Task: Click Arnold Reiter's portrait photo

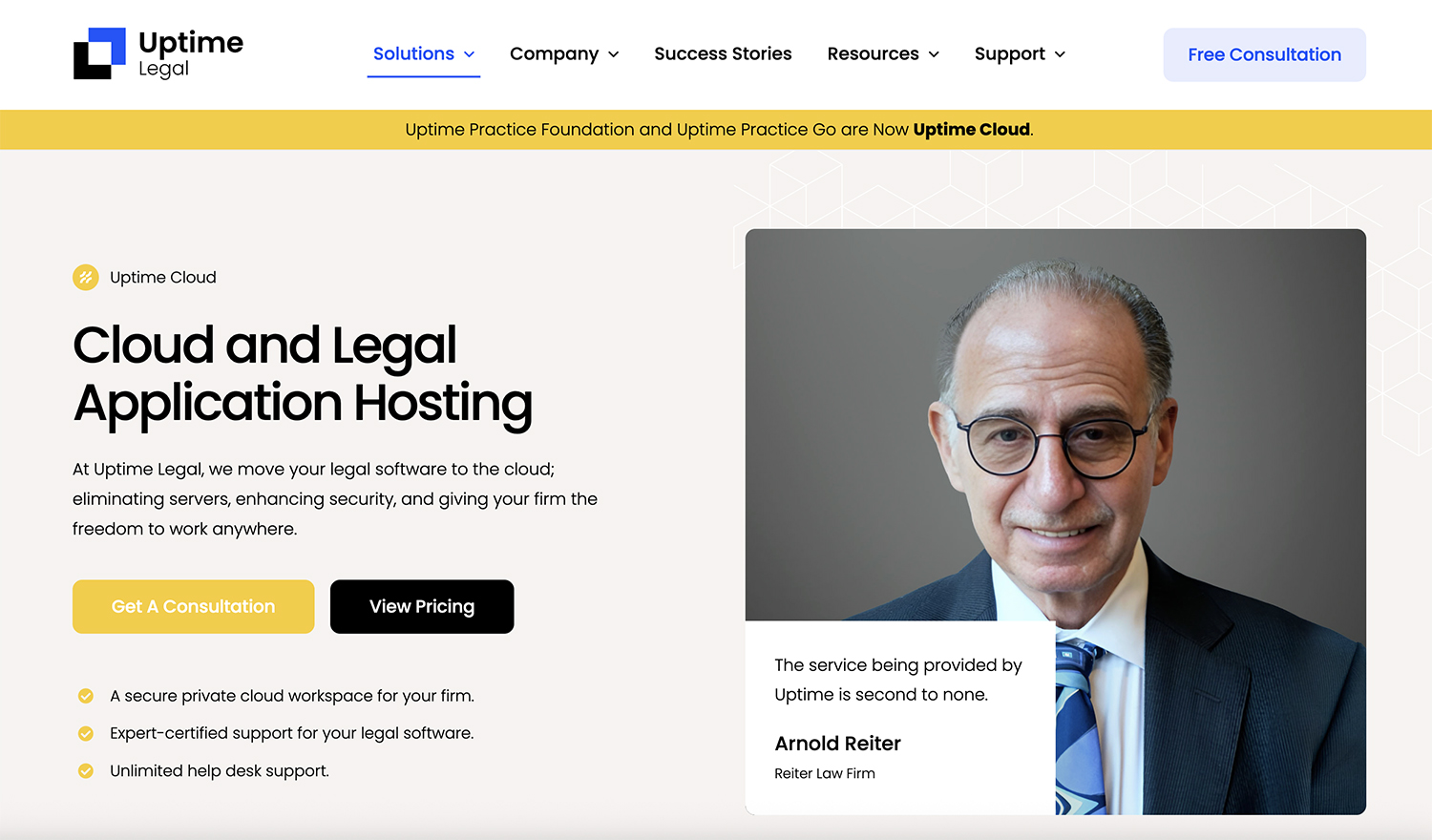Action: pos(1055,425)
